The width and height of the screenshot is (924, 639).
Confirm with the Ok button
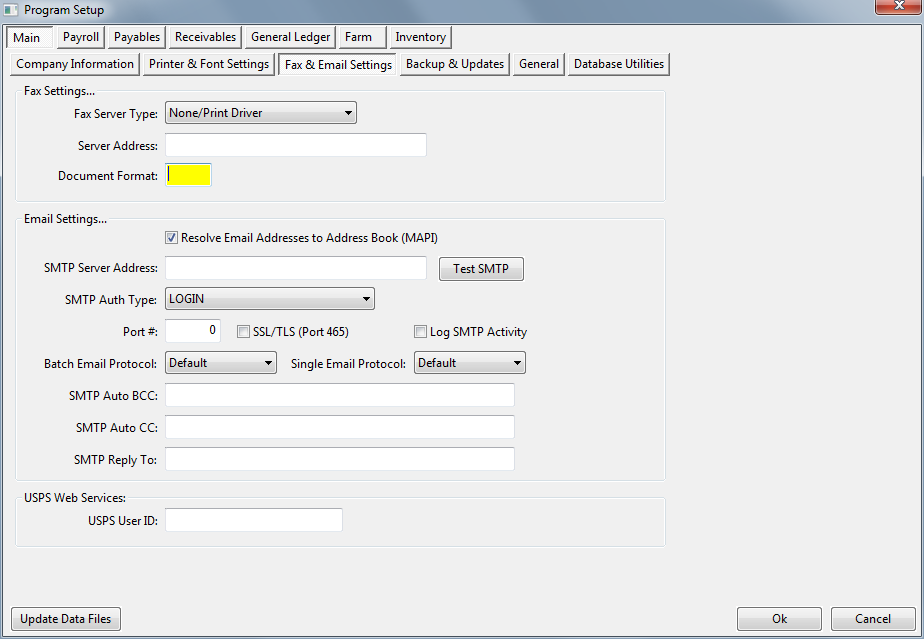pyautogui.click(x=779, y=619)
